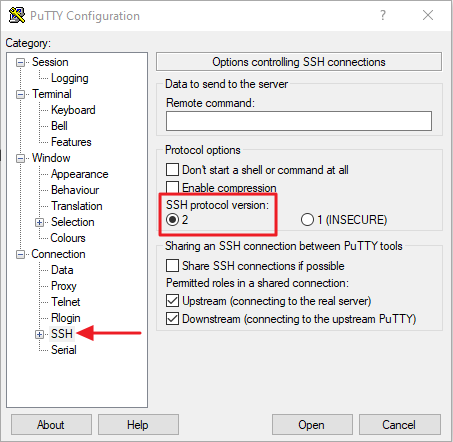The height and width of the screenshot is (442, 453).
Task: Select Logging under Session
Action: (69, 78)
